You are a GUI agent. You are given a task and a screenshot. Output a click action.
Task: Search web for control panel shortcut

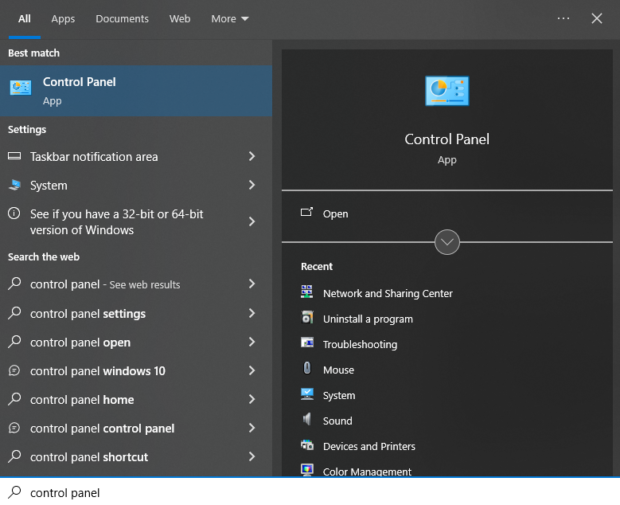pos(136,457)
